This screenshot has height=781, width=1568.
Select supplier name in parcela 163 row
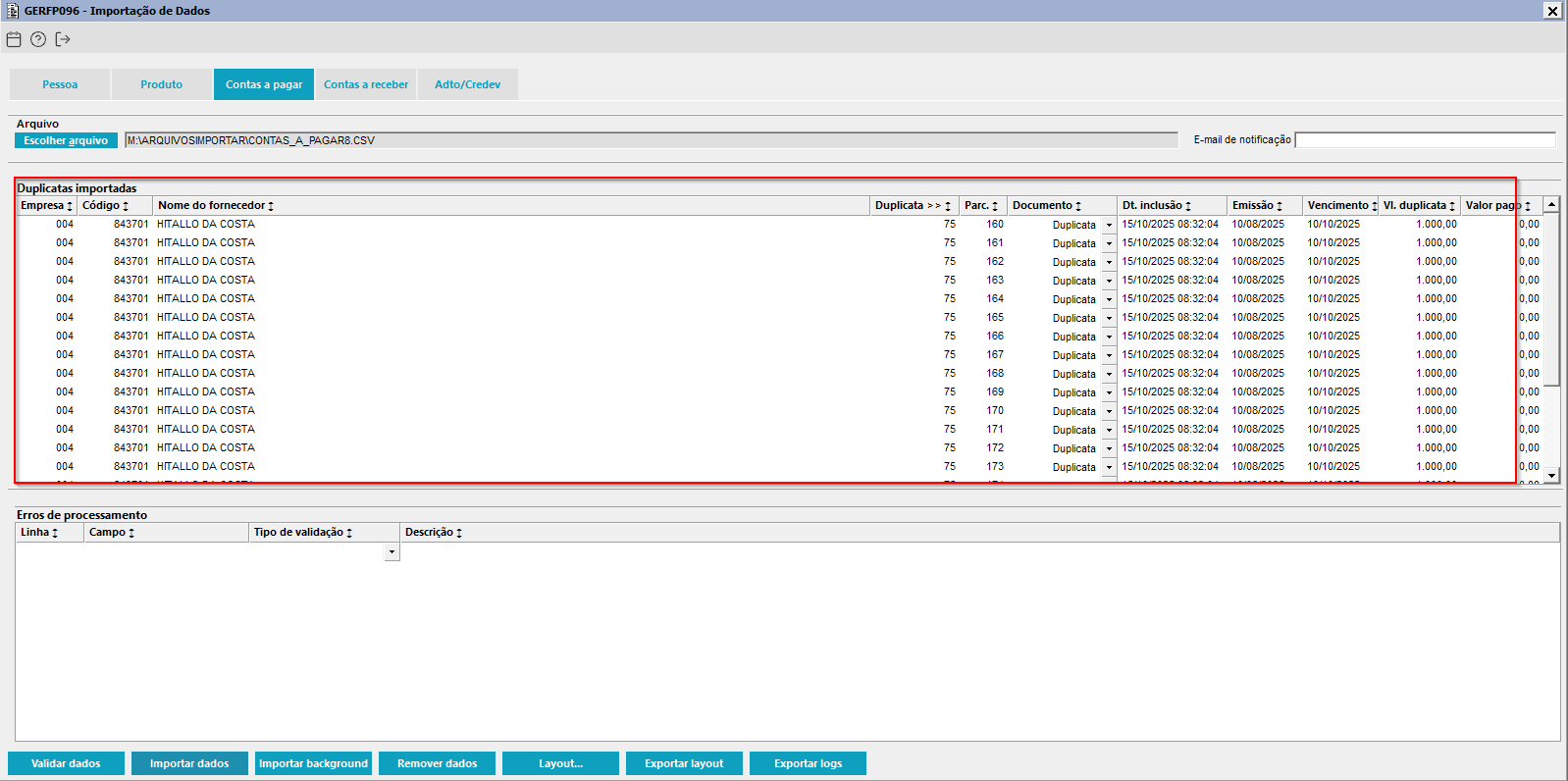click(206, 281)
